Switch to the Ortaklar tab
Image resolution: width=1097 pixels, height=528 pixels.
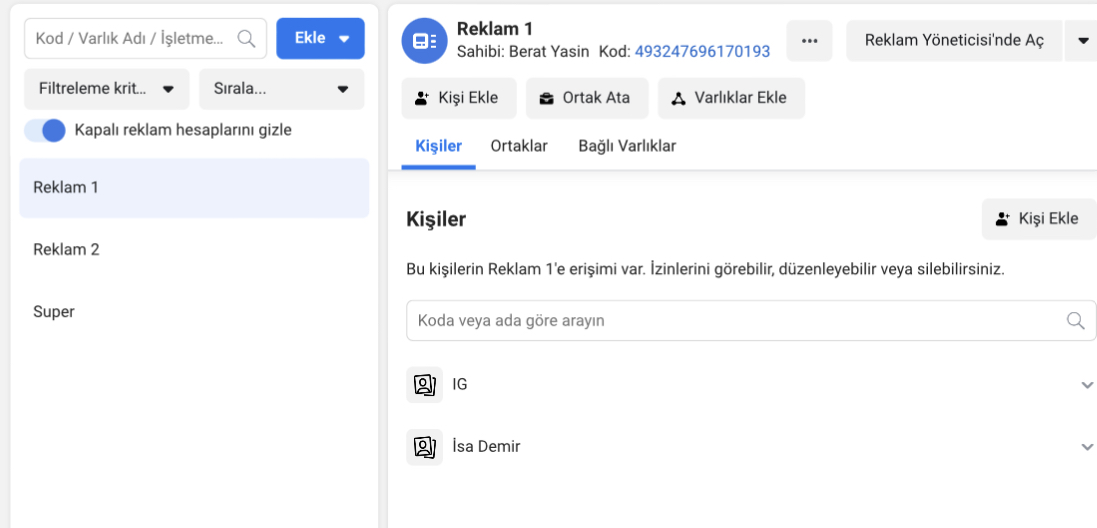point(519,146)
